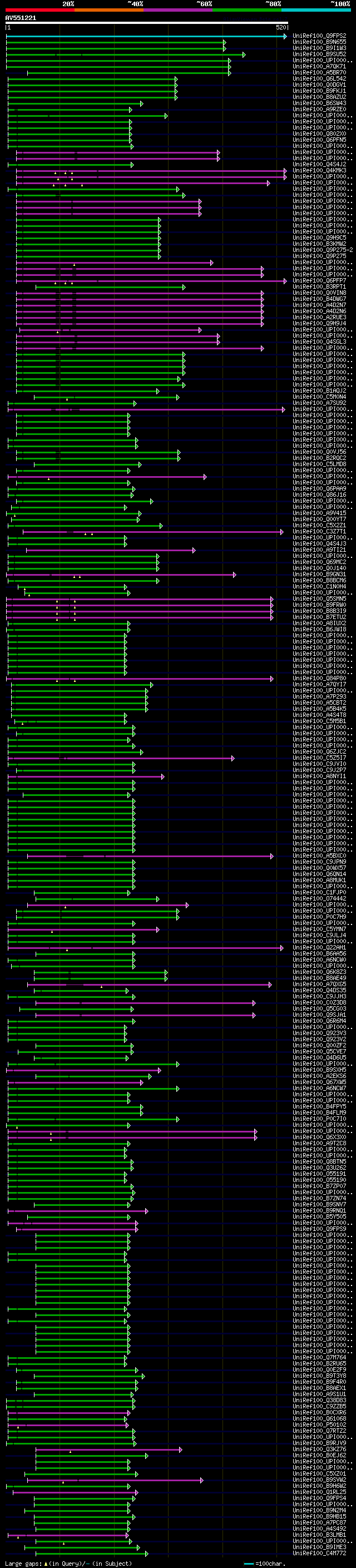Image resolution: width=356 pixels, height=1568 pixels.
Task: Click the UniRef100_C0Z3D8 label
Action: click(319, 1002)
